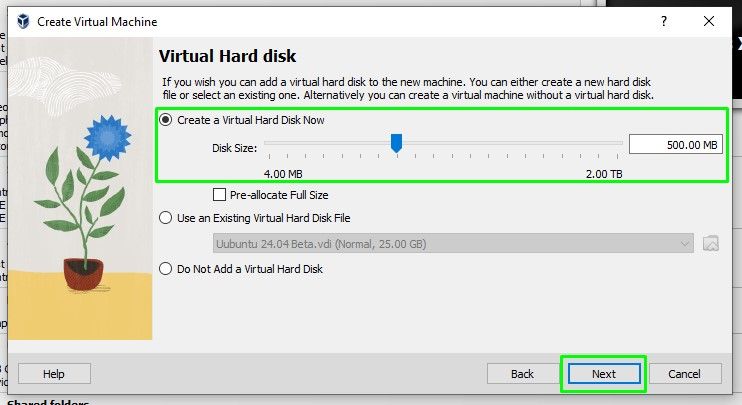Select Use an Existing Virtual Hard Disk File
The width and height of the screenshot is (742, 405).
[x=166, y=218]
